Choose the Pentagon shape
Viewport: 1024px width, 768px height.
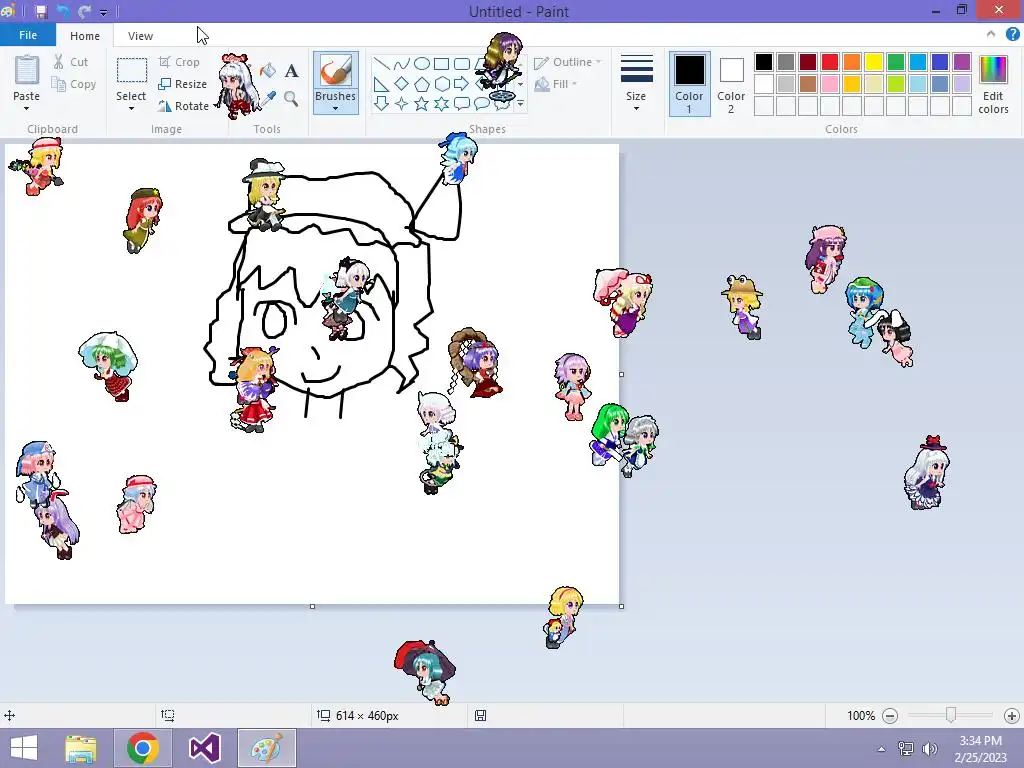click(422, 84)
